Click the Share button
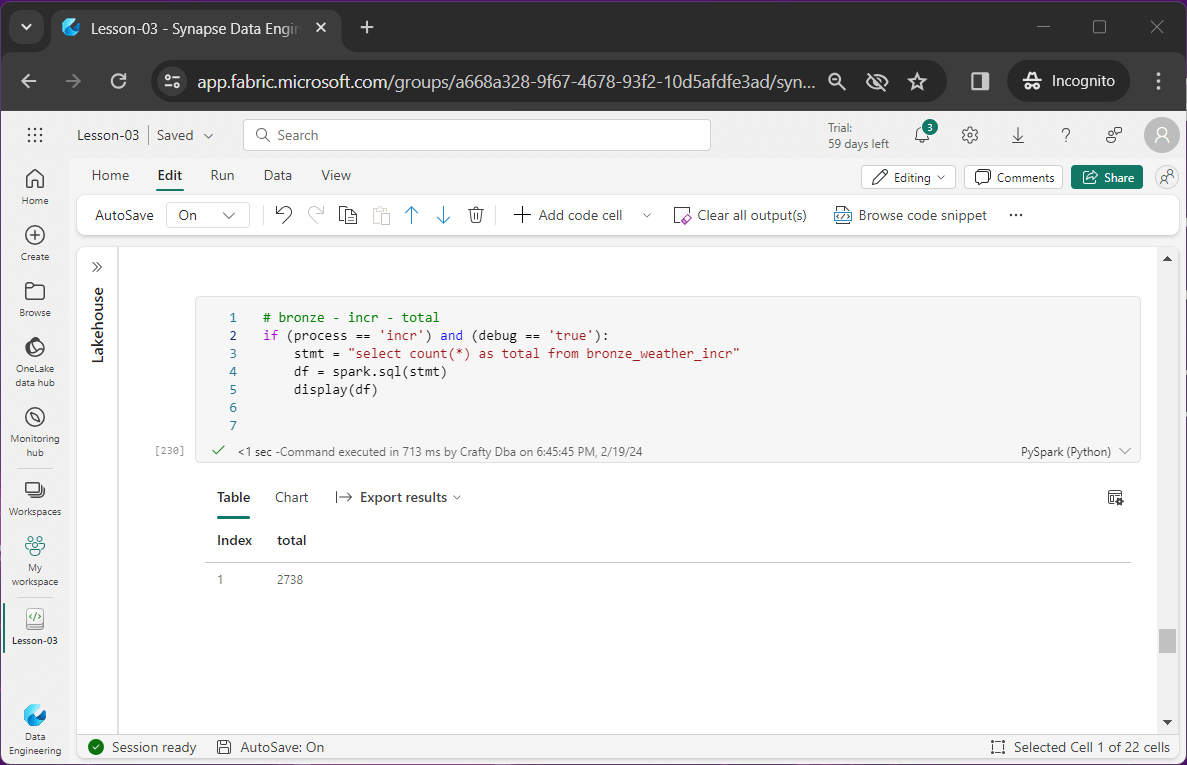Viewport: 1187px width, 765px height. coord(1107,177)
